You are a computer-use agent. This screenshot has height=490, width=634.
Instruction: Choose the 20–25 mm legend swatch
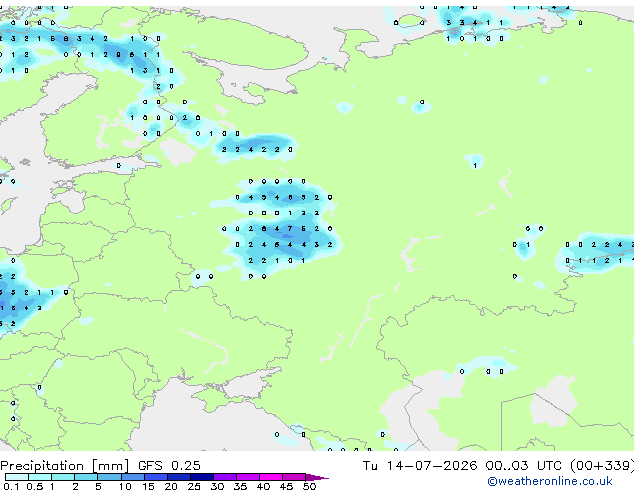tap(178, 477)
